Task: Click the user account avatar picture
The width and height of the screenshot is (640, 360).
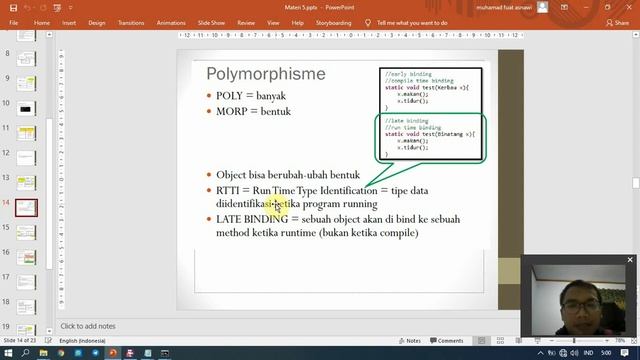Action: pos(542,7)
